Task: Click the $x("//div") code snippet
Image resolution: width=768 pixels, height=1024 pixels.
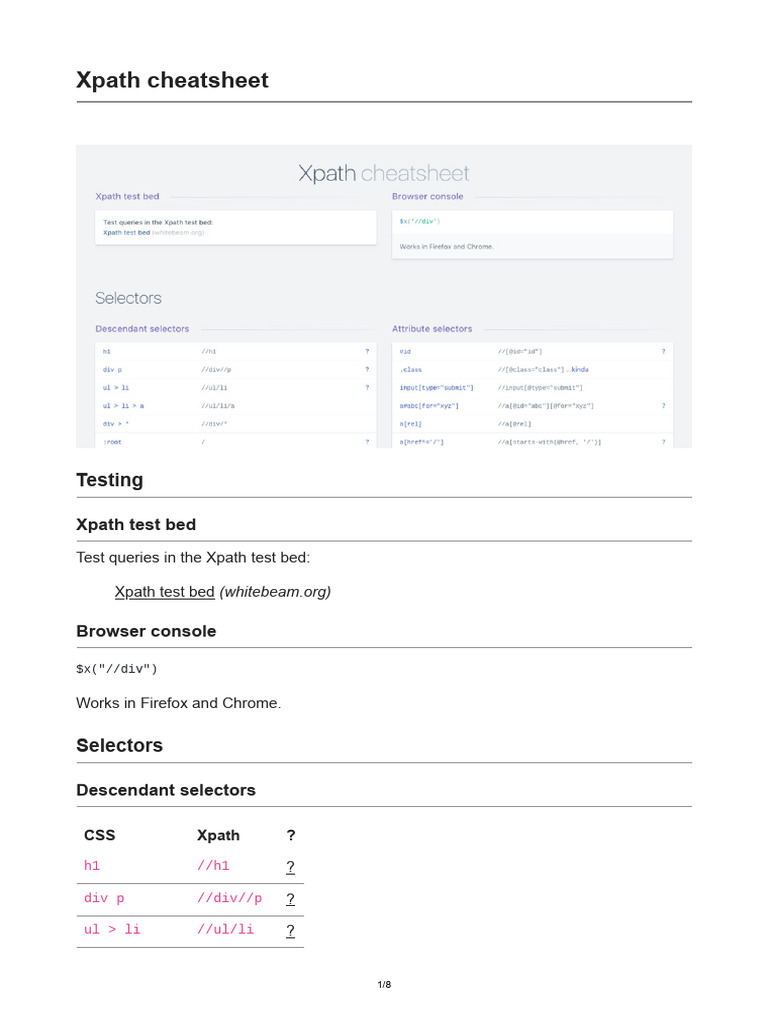Action: [x=117, y=669]
